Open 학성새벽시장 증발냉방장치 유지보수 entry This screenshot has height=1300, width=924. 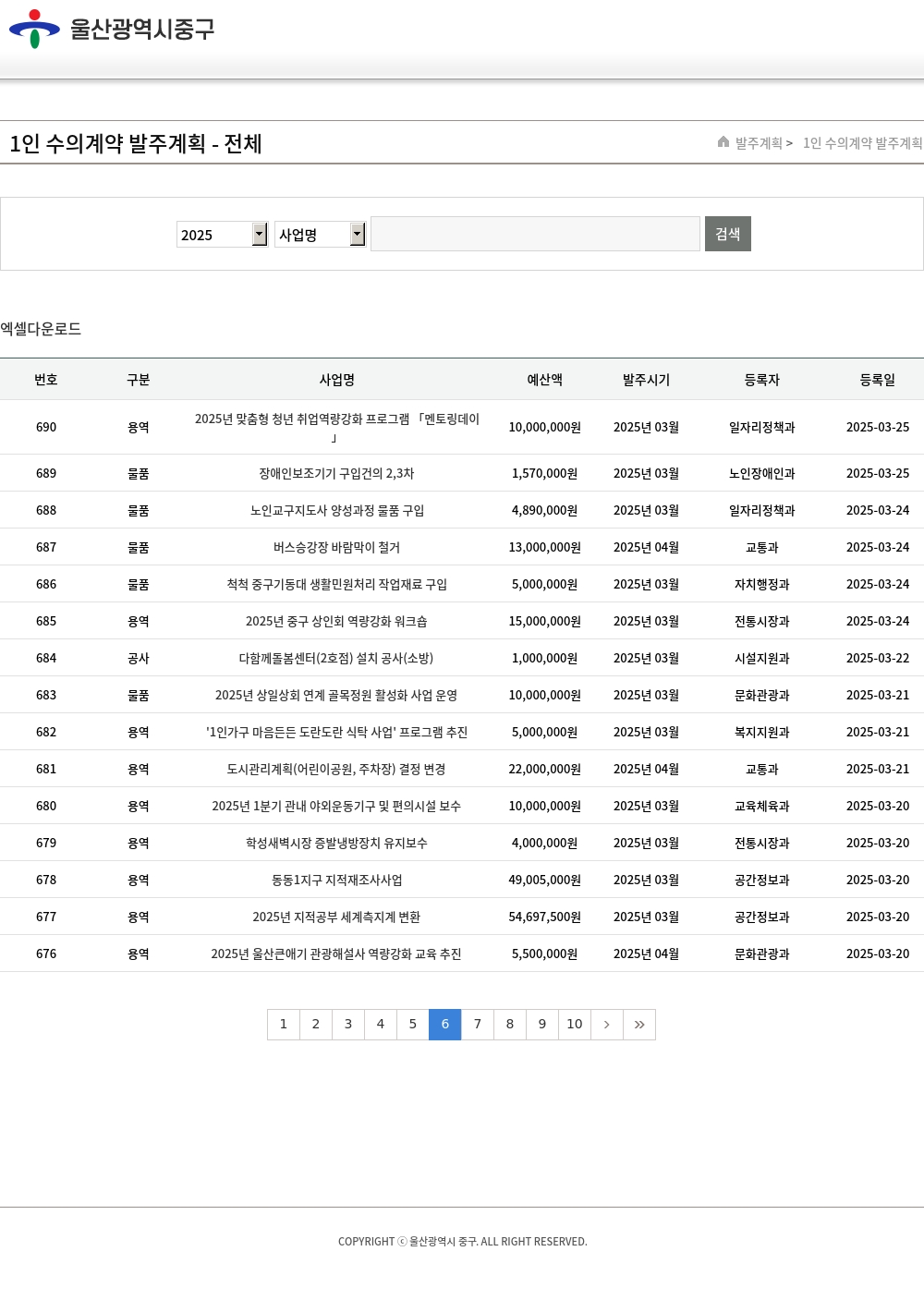click(336, 844)
